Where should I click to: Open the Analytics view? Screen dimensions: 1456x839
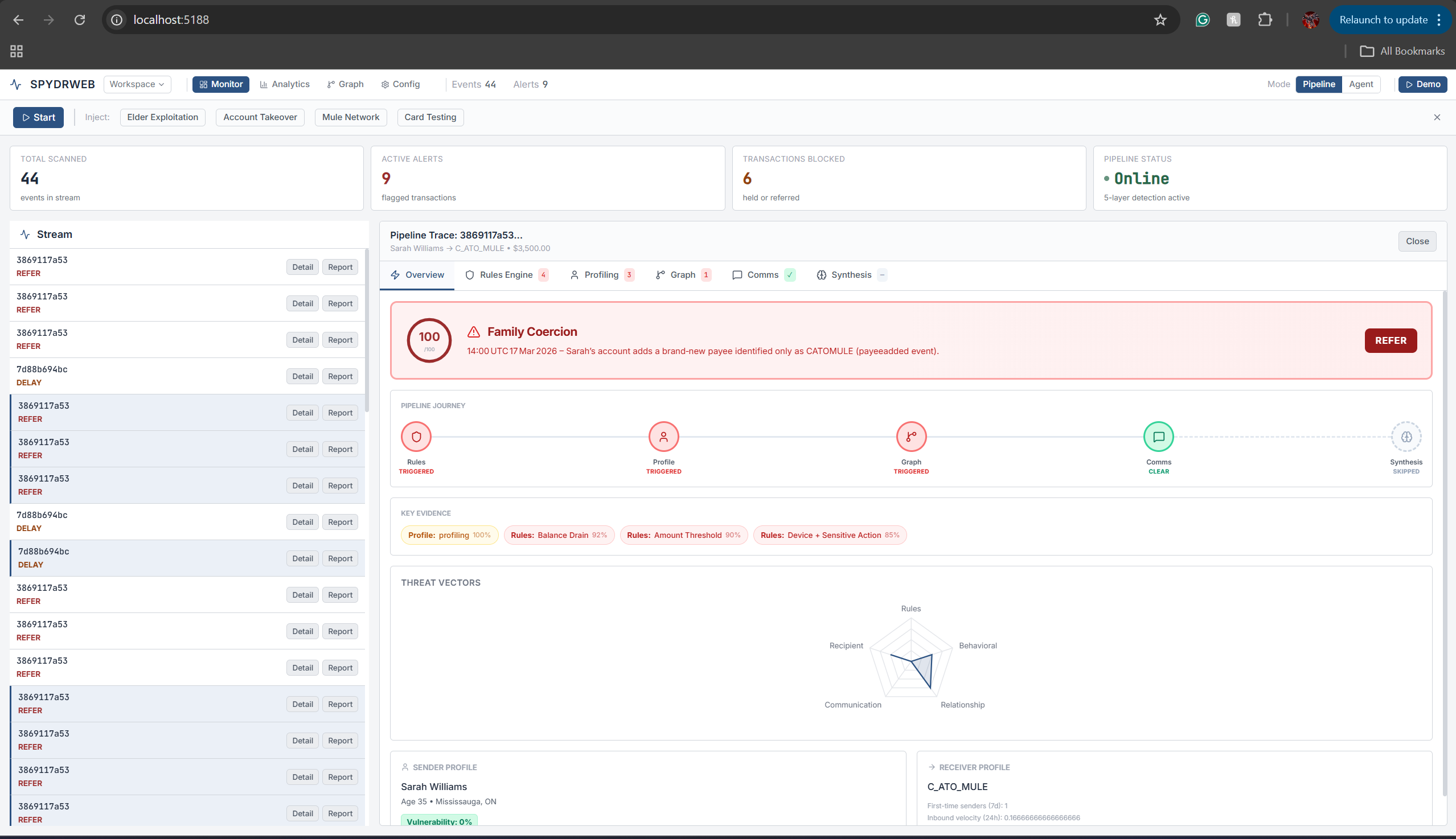[x=285, y=84]
